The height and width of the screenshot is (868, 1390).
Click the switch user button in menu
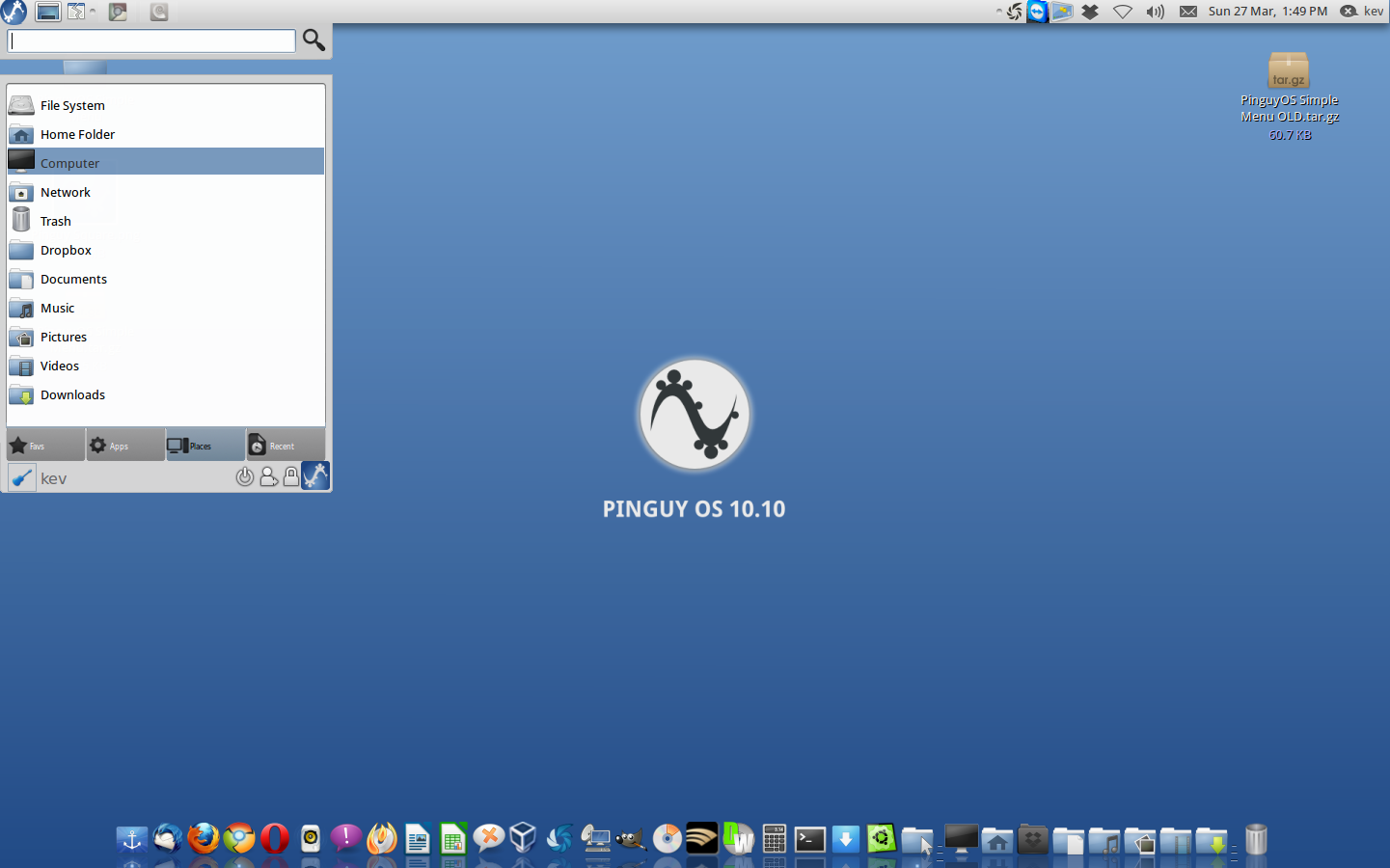pyautogui.click(x=269, y=476)
